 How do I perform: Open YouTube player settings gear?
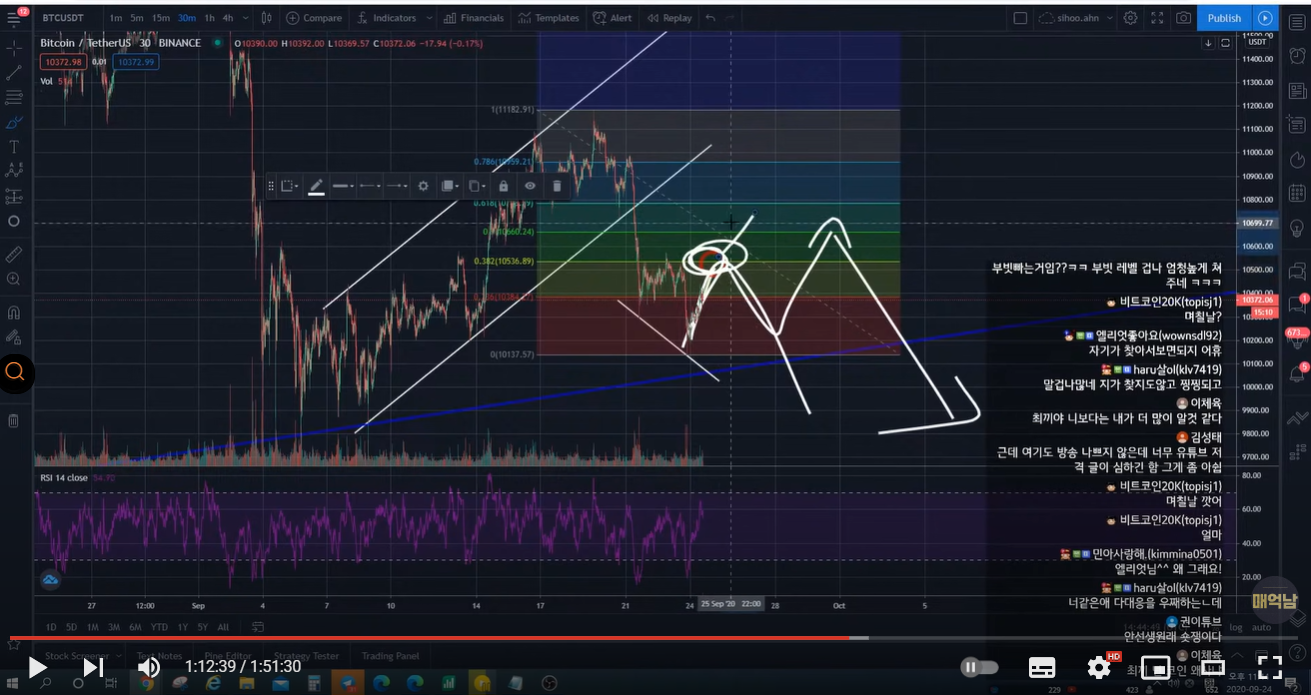[1099, 667]
